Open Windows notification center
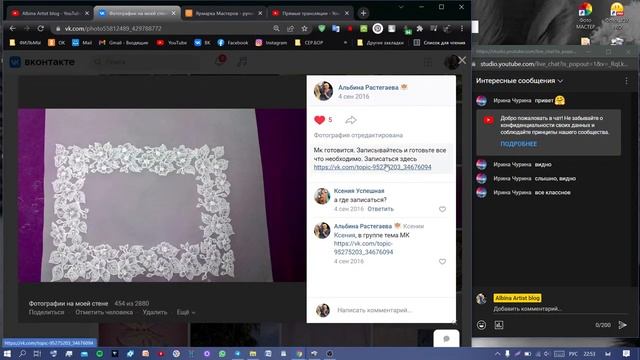Viewport: 640px width, 360px height. click(x=626, y=353)
